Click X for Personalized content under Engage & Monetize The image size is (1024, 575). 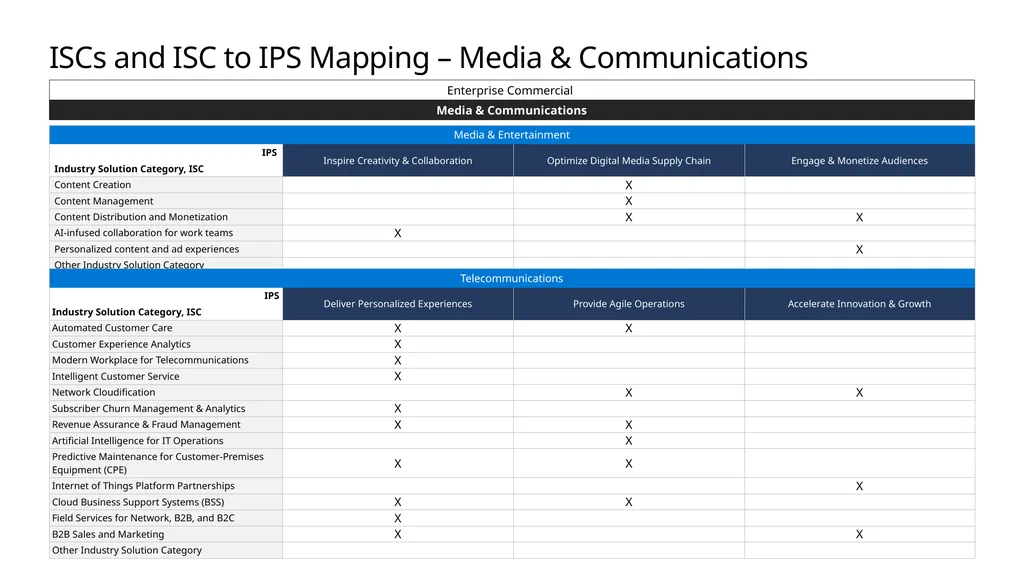[x=859, y=250]
